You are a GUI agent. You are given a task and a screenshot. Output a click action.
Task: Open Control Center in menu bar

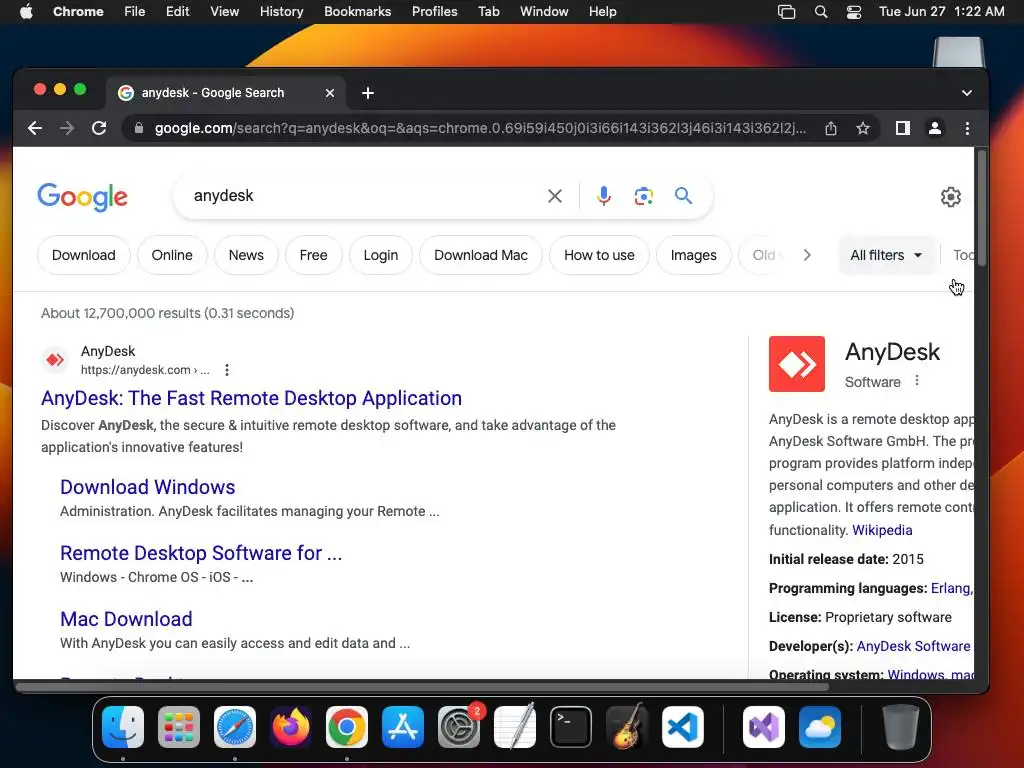click(x=854, y=12)
